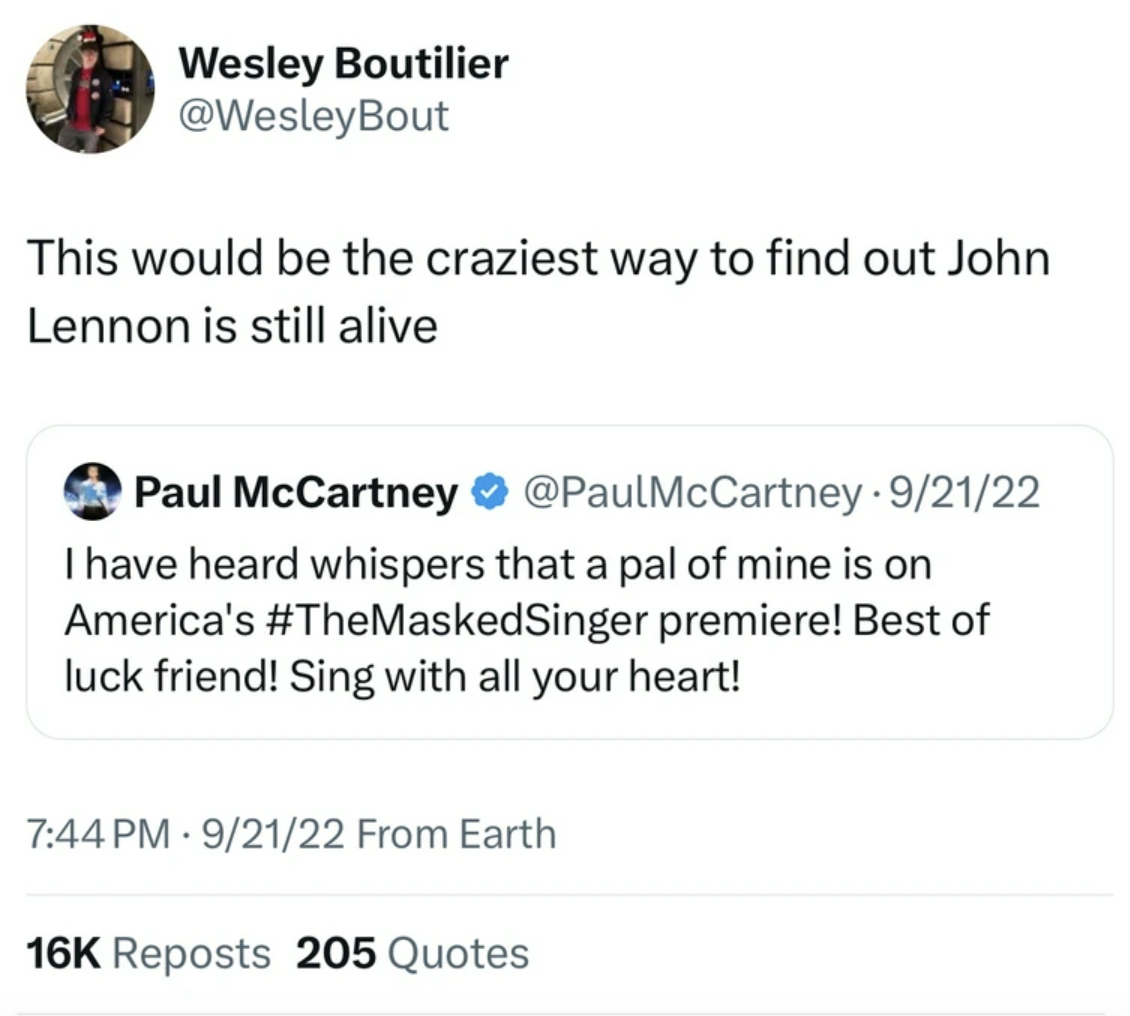Image resolution: width=1130 pixels, height=1016 pixels.
Task: Click the "This would be the craziest" tweet line
Action: pyautogui.click(x=538, y=259)
